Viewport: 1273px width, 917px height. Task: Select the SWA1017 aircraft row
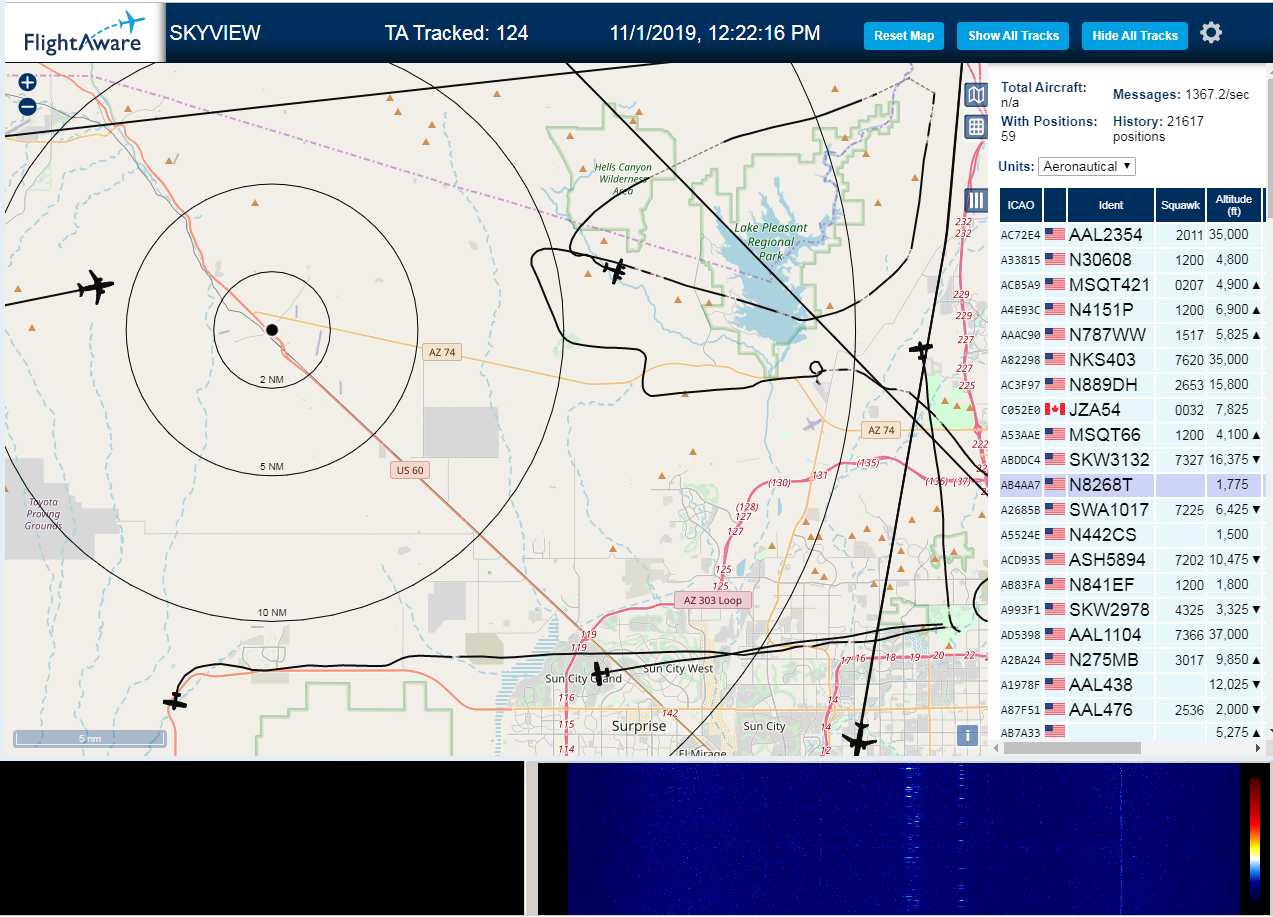(x=1131, y=509)
